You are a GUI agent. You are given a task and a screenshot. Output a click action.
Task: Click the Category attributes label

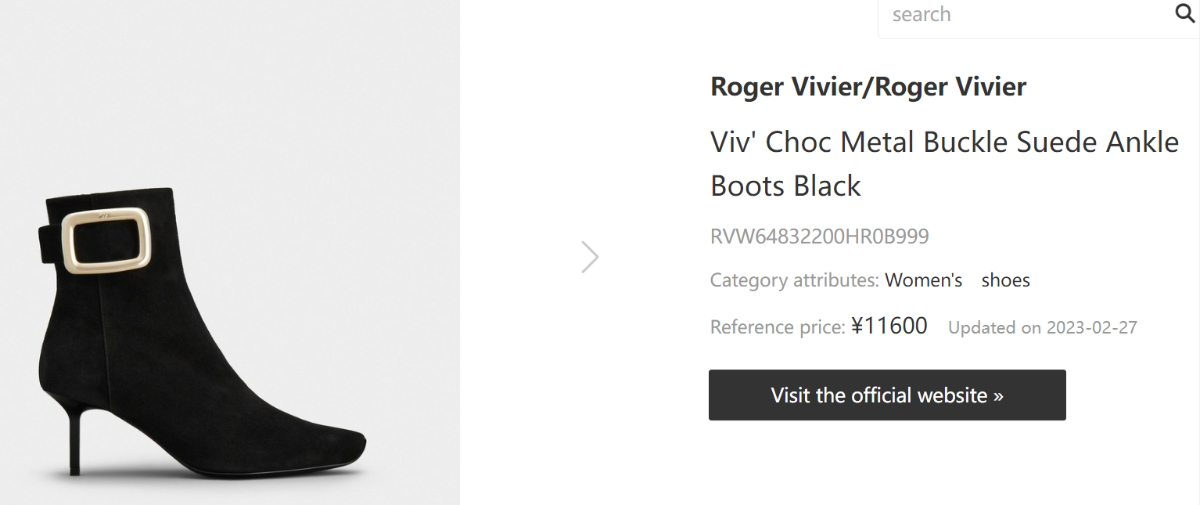pyautogui.click(x=795, y=280)
